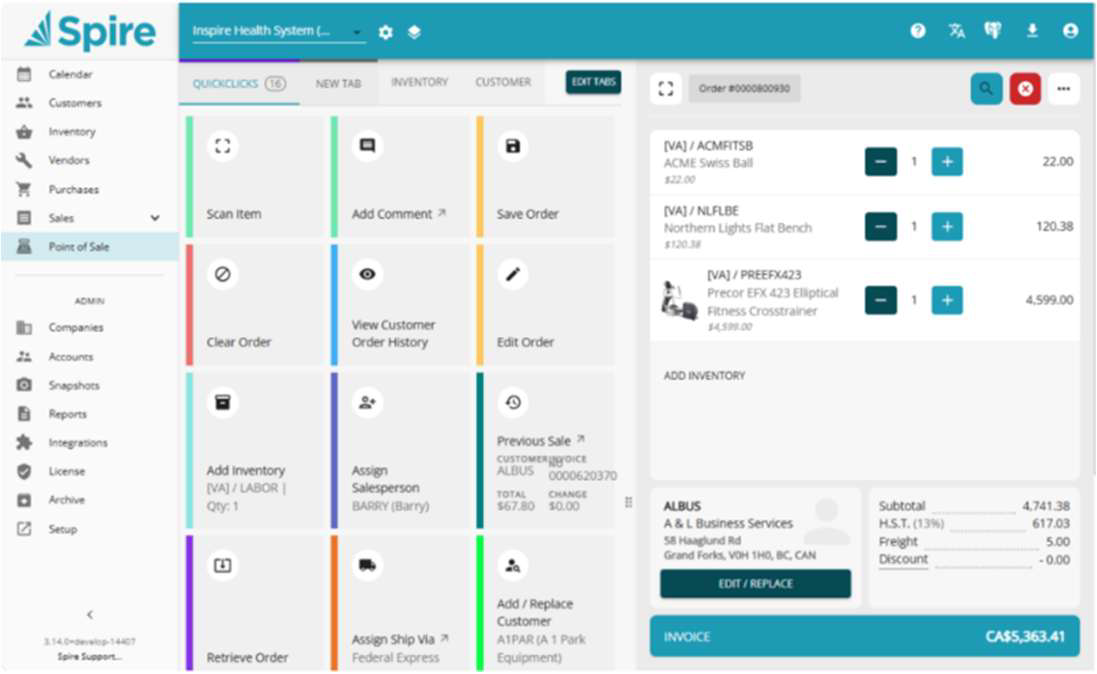
Task: Decrease quantity of Northern Lights Flat Bench
Action: point(881,227)
